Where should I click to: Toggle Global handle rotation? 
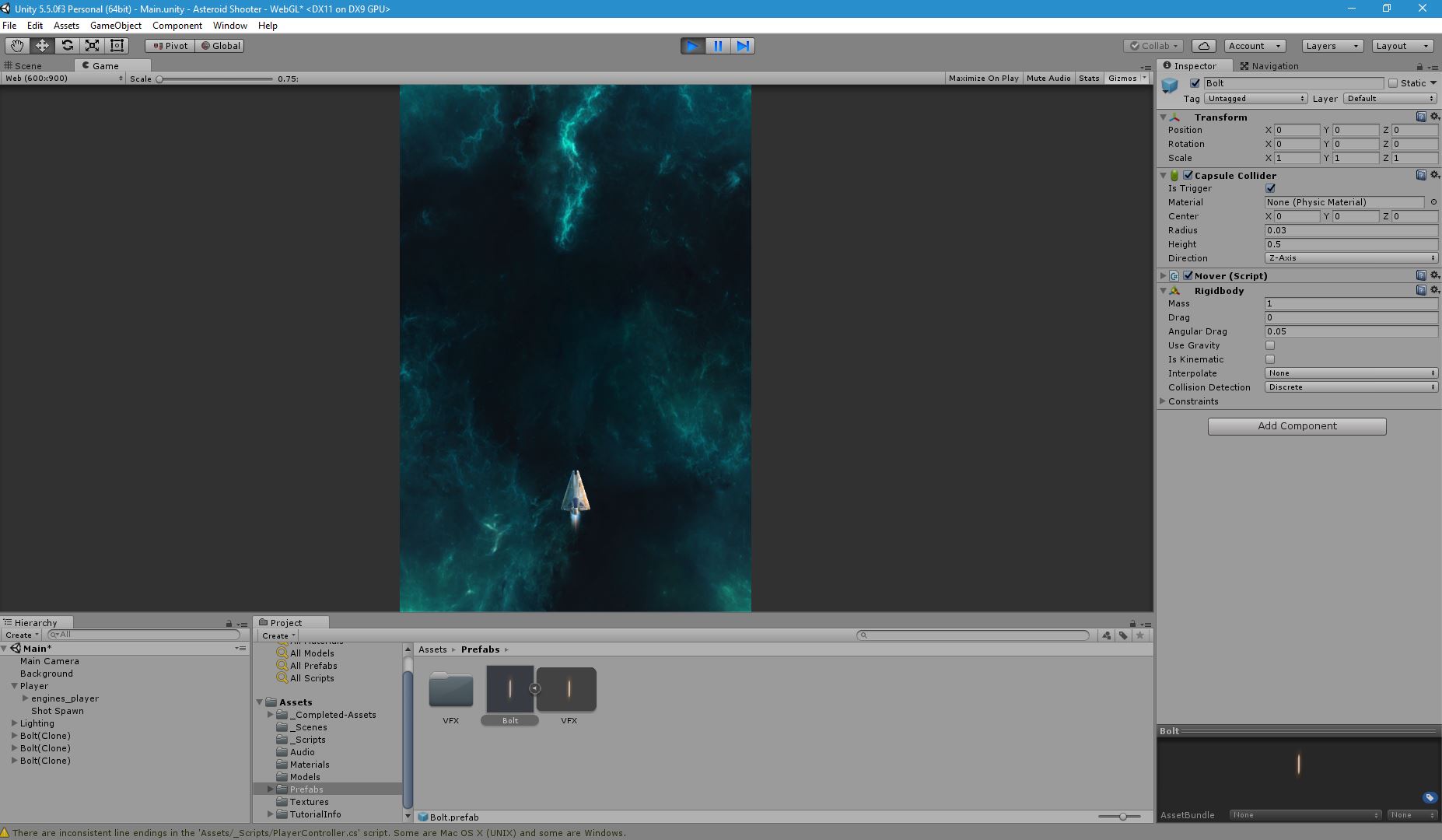(x=220, y=46)
